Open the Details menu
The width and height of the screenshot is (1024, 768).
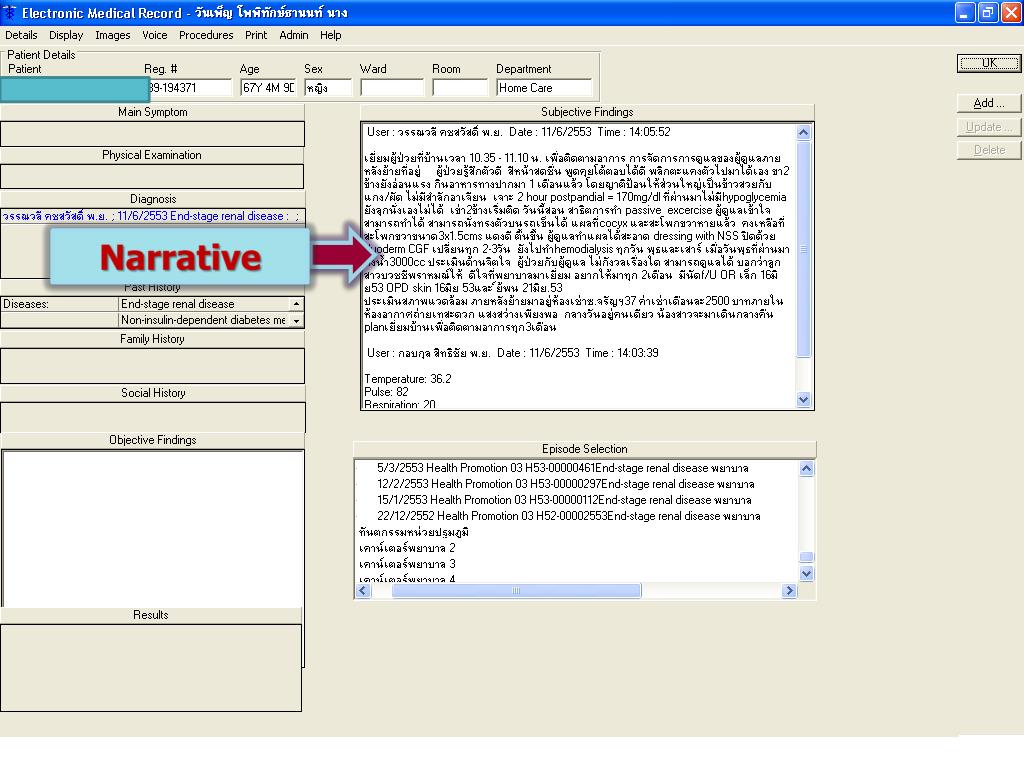pyautogui.click(x=21, y=35)
